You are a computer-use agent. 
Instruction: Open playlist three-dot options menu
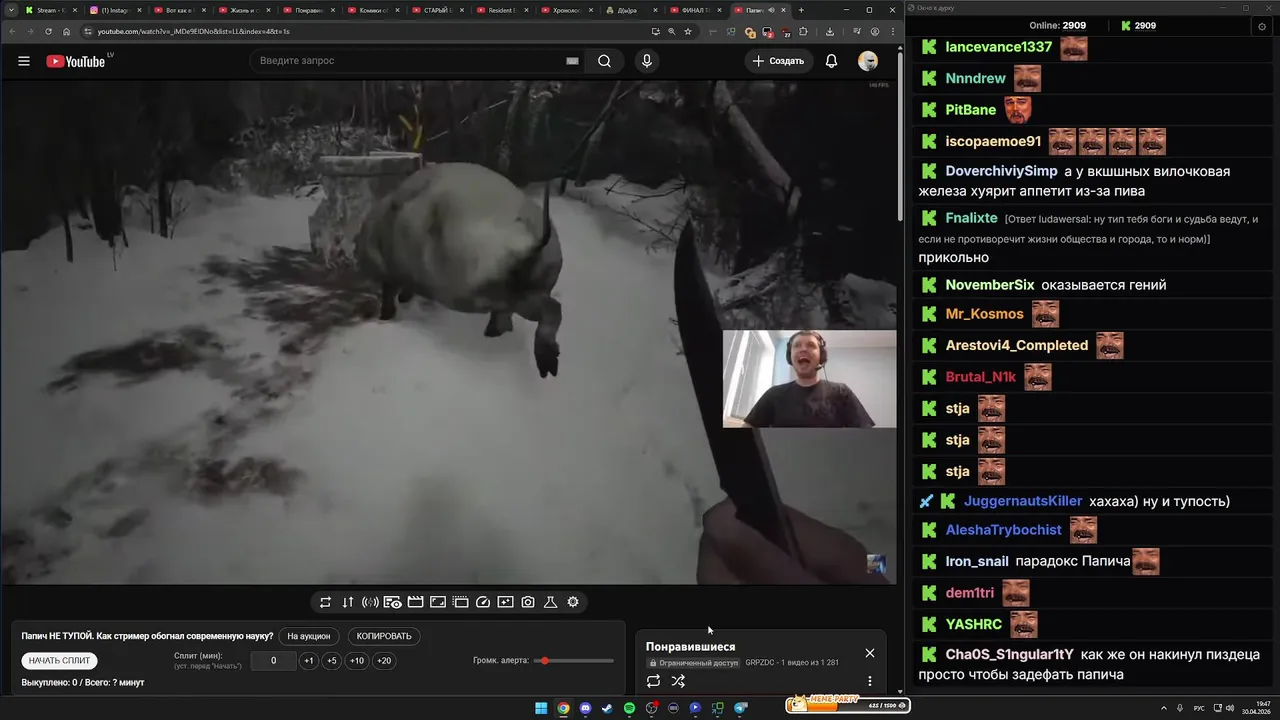(870, 681)
